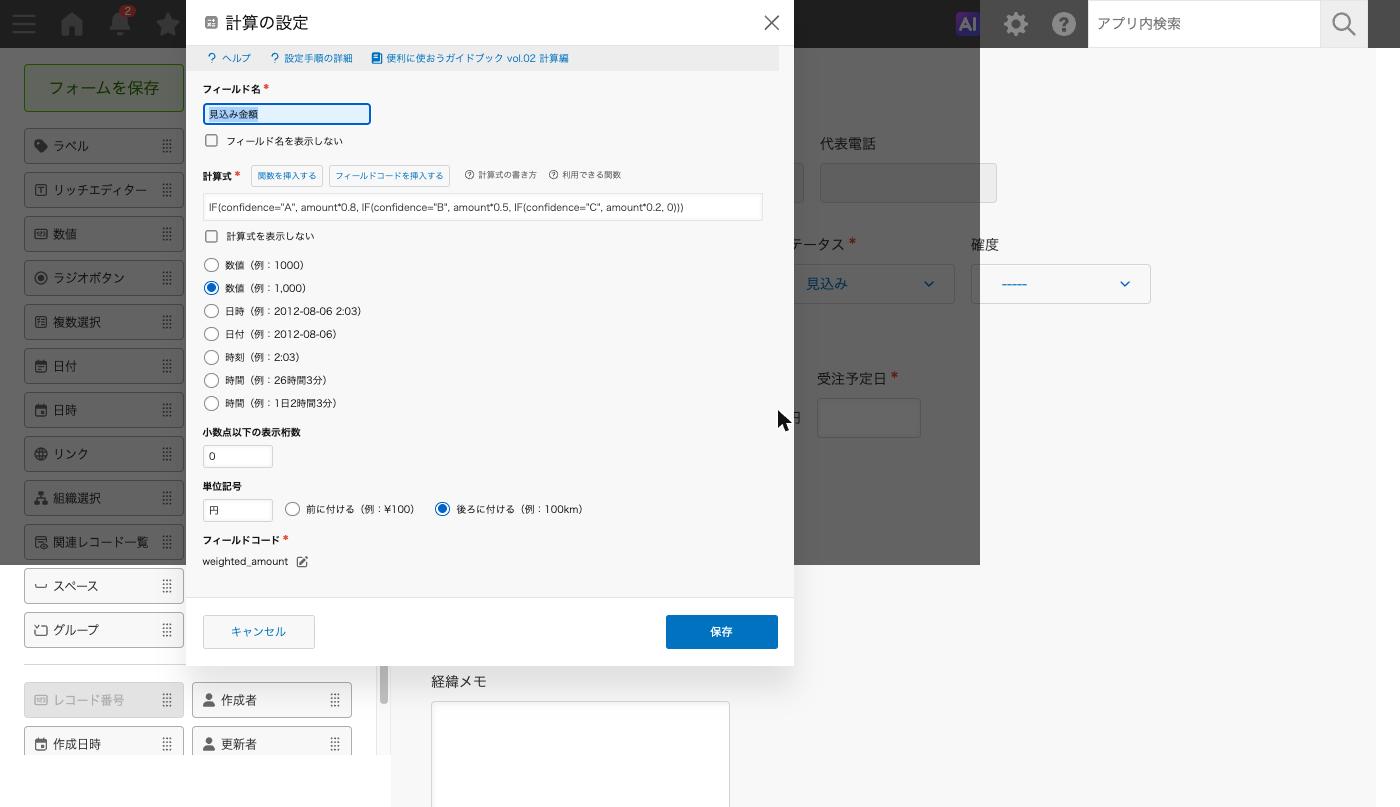Image resolution: width=1400 pixels, height=807 pixels.
Task: Open 計算式の書き方 help link
Action: [501, 175]
